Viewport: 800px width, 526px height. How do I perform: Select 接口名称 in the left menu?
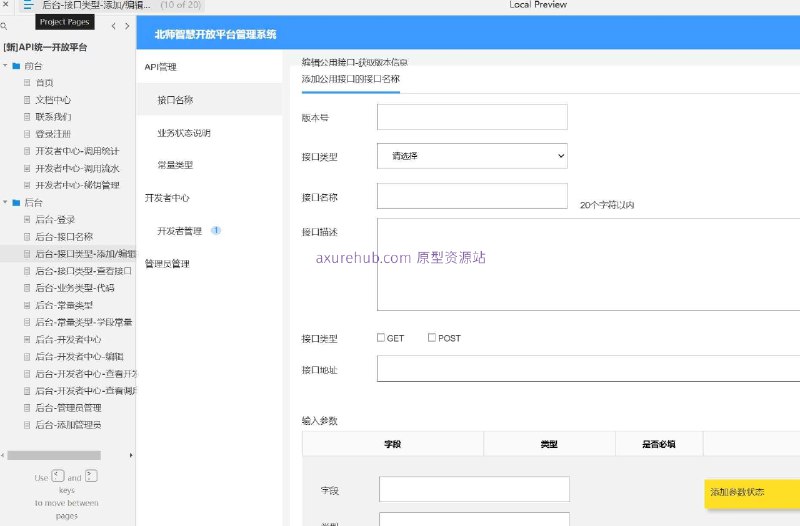click(175, 100)
